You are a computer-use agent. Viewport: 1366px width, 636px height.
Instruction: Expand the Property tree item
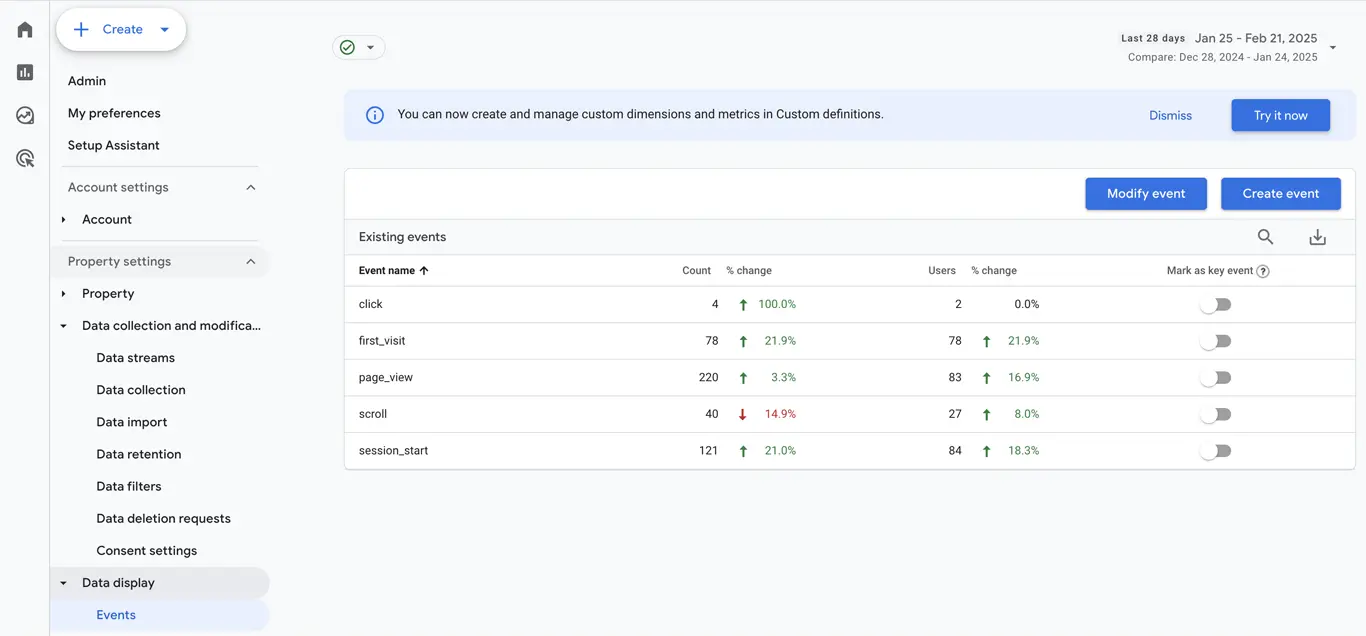click(x=64, y=293)
